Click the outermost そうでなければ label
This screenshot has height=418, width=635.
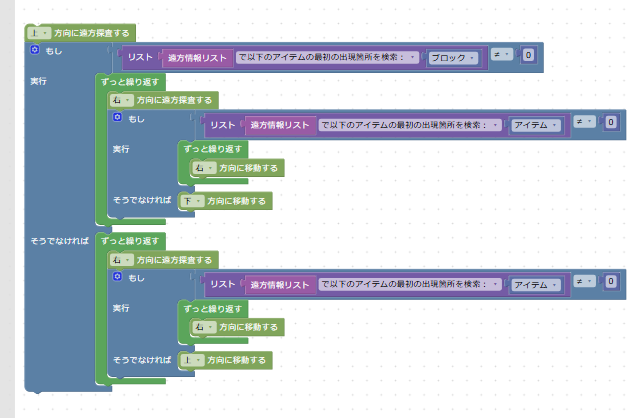[60, 241]
